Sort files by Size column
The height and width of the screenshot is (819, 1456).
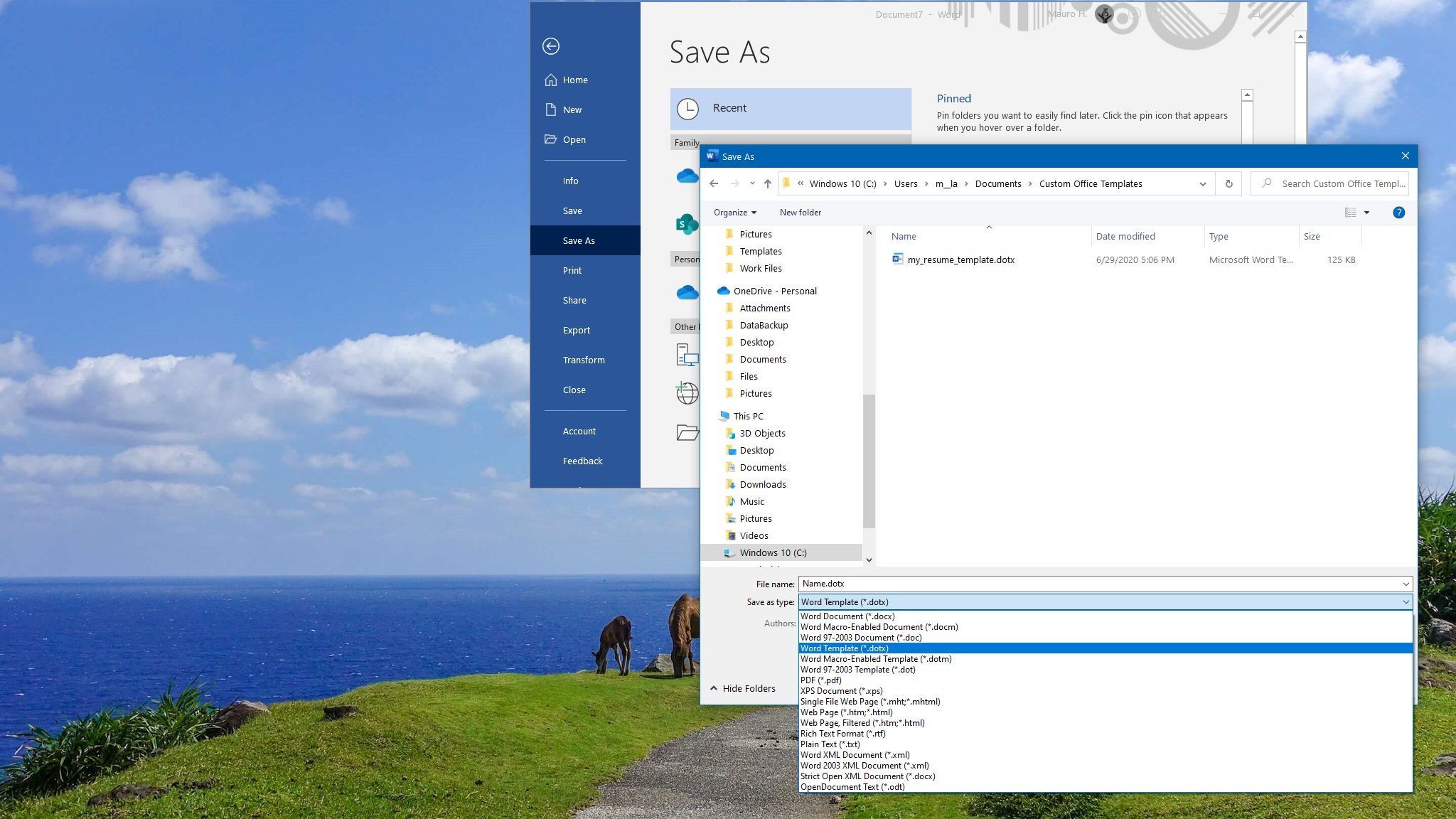1330,236
